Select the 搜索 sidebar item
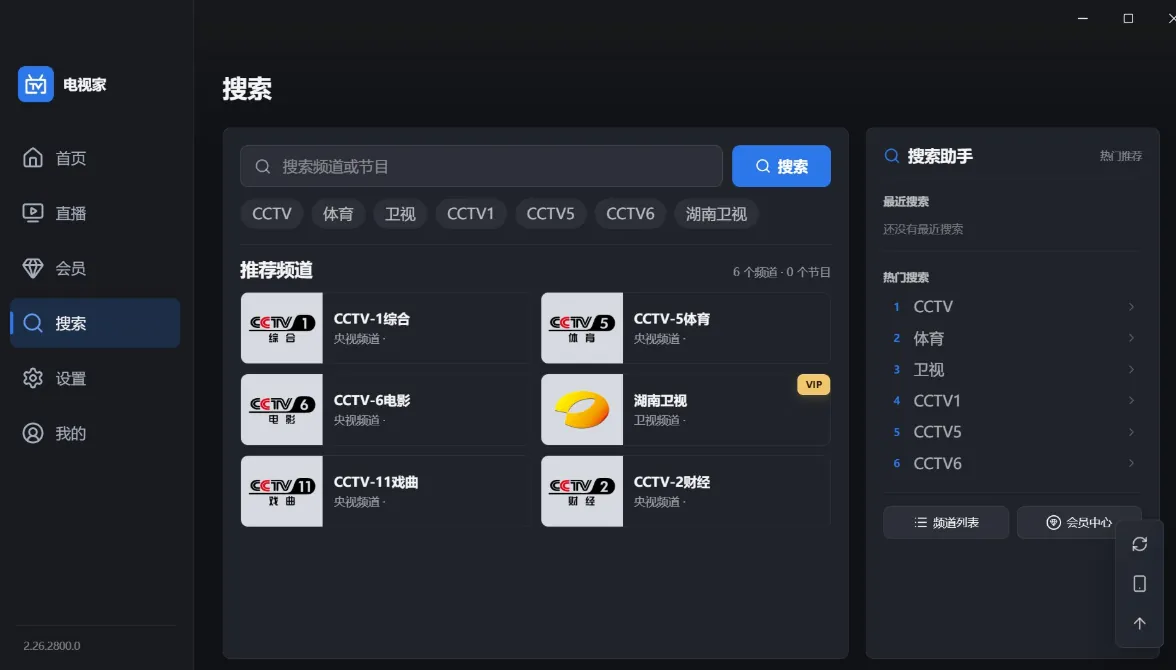 click(94, 323)
